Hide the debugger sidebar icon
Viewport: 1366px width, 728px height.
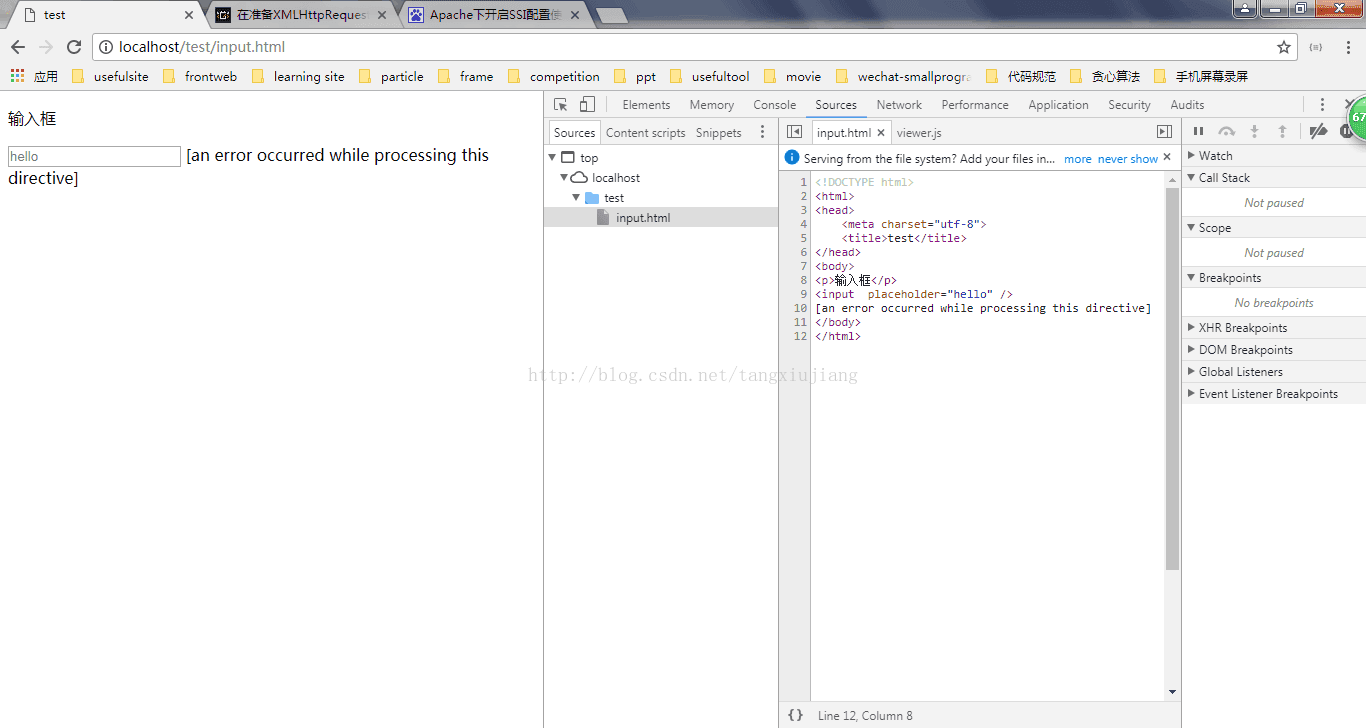click(x=1164, y=132)
